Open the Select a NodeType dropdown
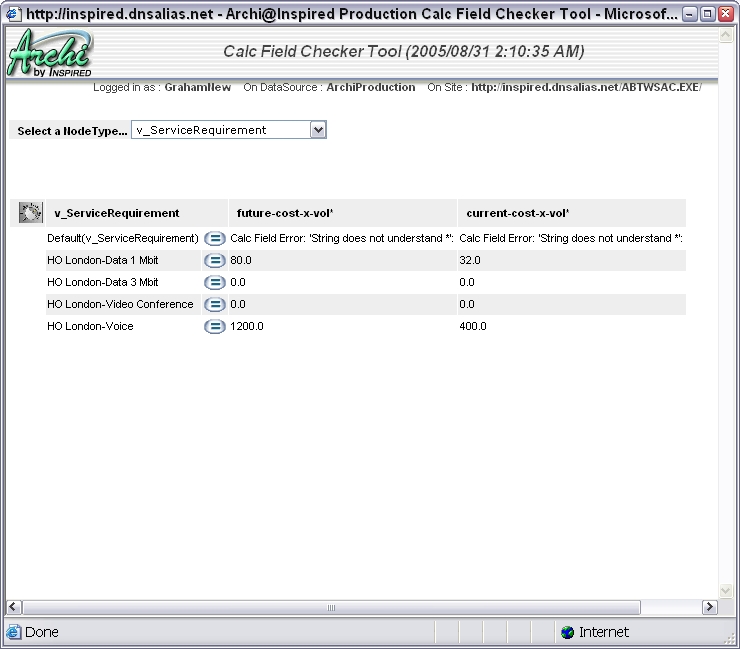The image size is (740, 649). tap(318, 130)
